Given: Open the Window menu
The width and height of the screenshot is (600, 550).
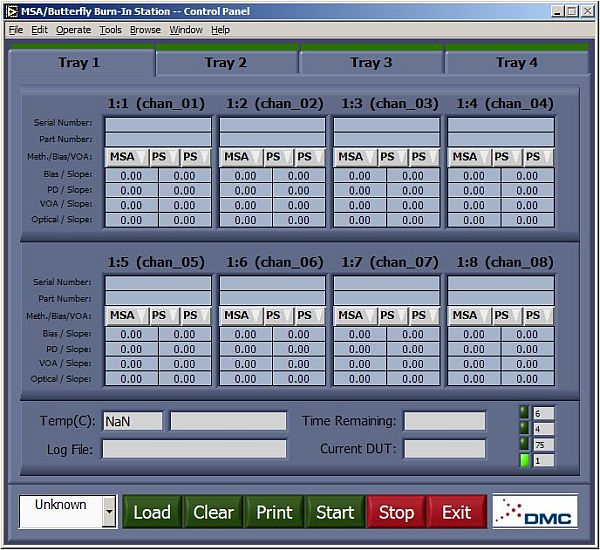Looking at the screenshot, I should [186, 30].
